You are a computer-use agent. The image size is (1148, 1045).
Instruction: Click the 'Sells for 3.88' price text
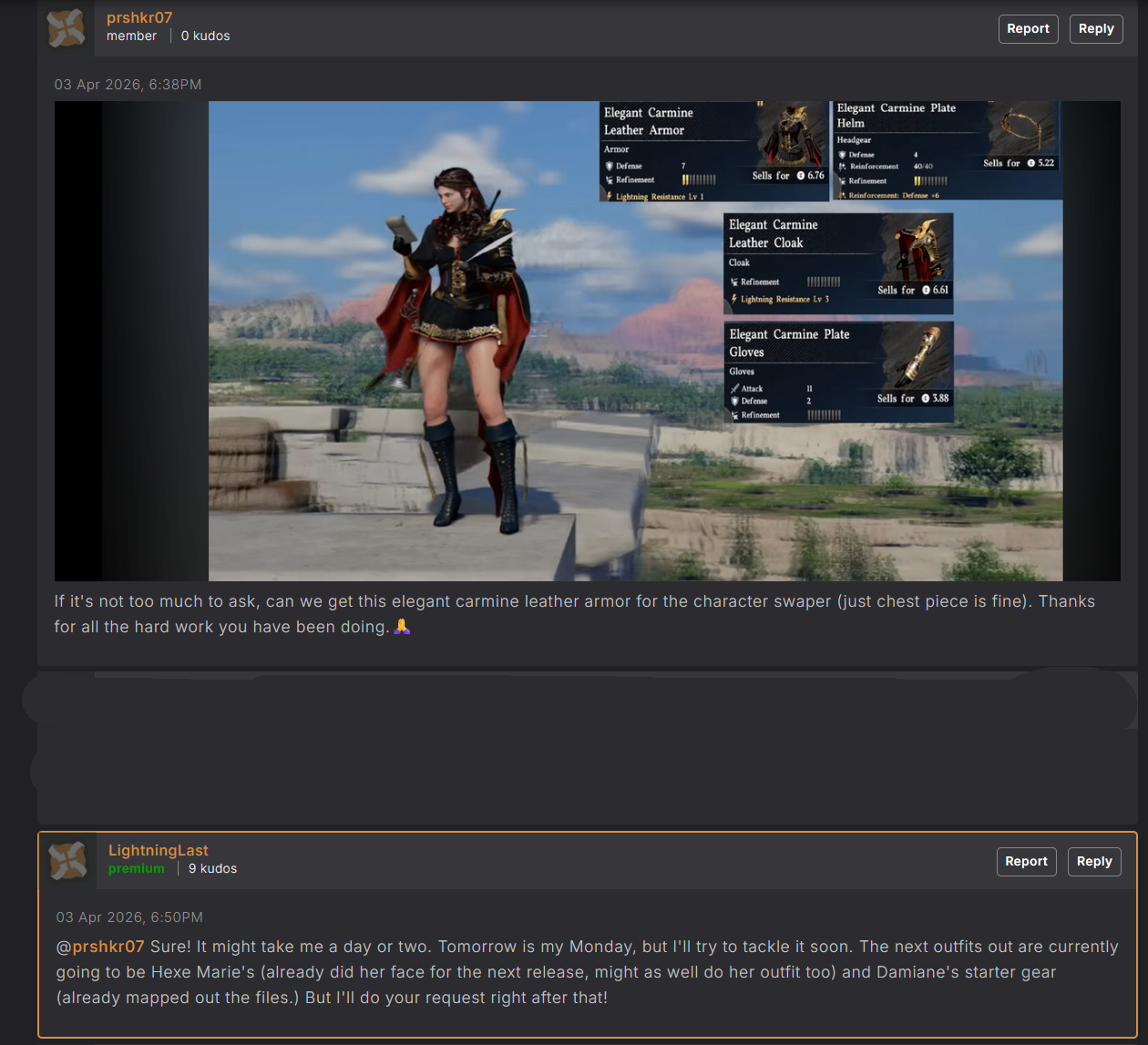[x=913, y=398]
